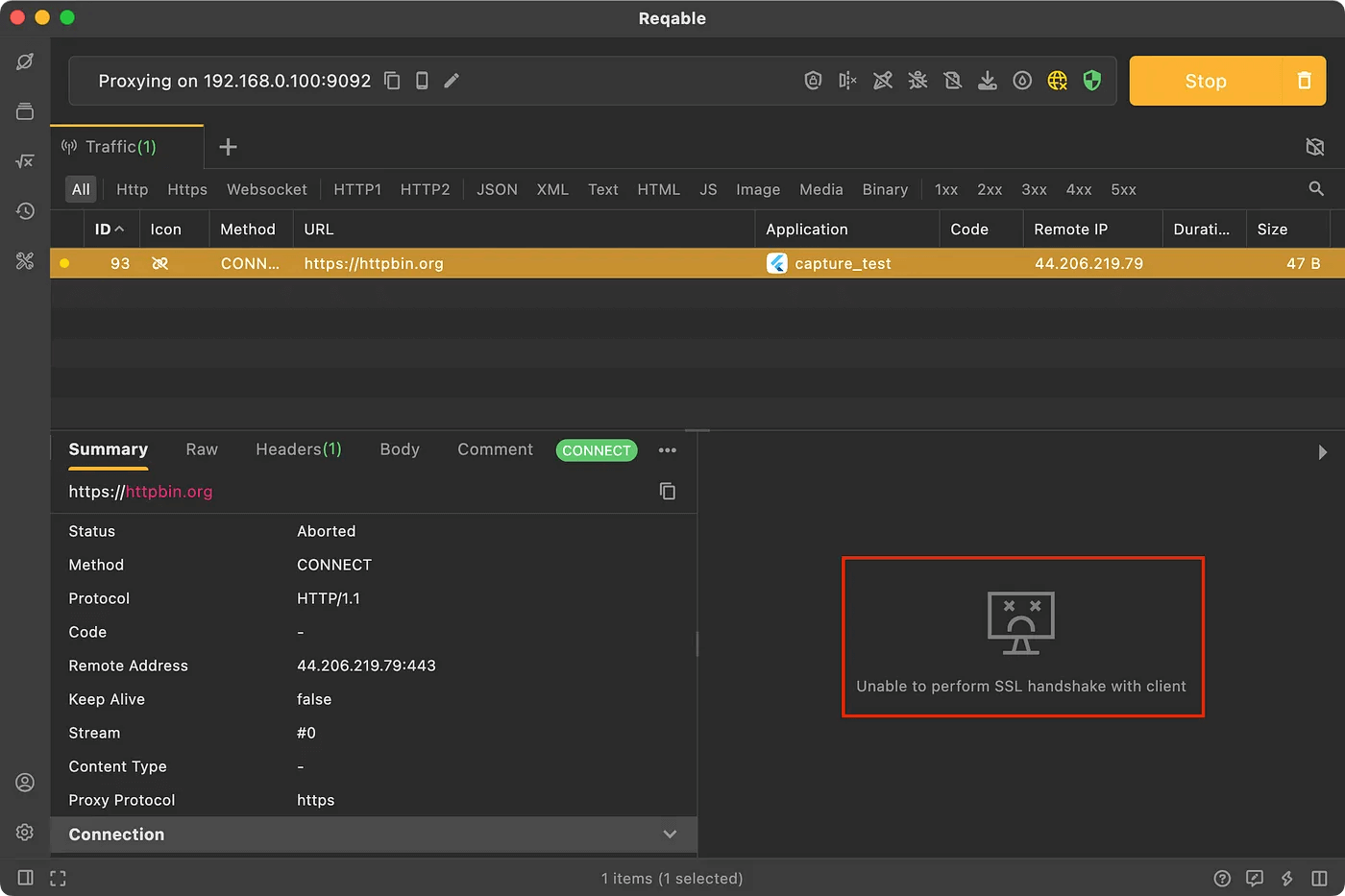Toggle the yellow globe system proxy icon
The image size is (1345, 896).
pos(1057,81)
